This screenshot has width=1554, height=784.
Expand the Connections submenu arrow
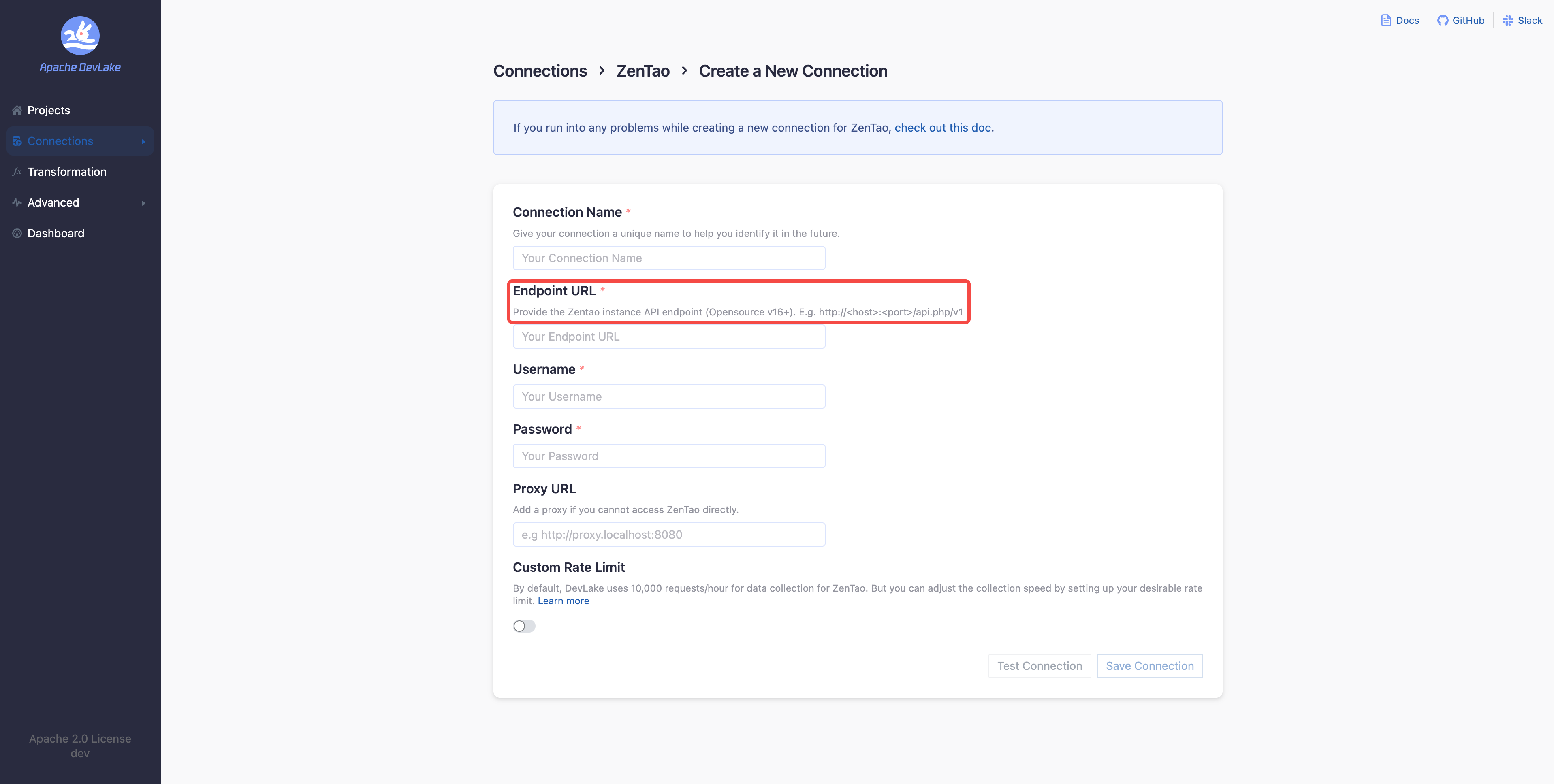143,142
